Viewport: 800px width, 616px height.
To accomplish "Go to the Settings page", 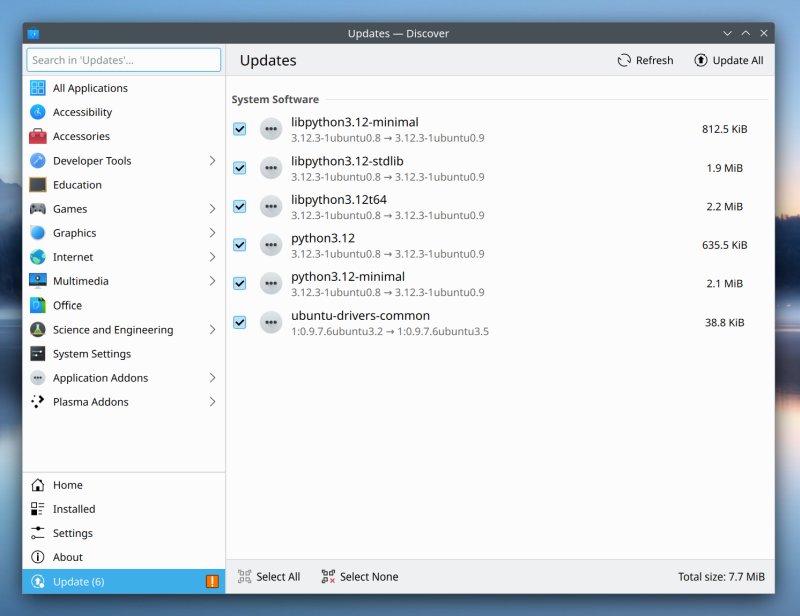I will pyautogui.click(x=72, y=533).
